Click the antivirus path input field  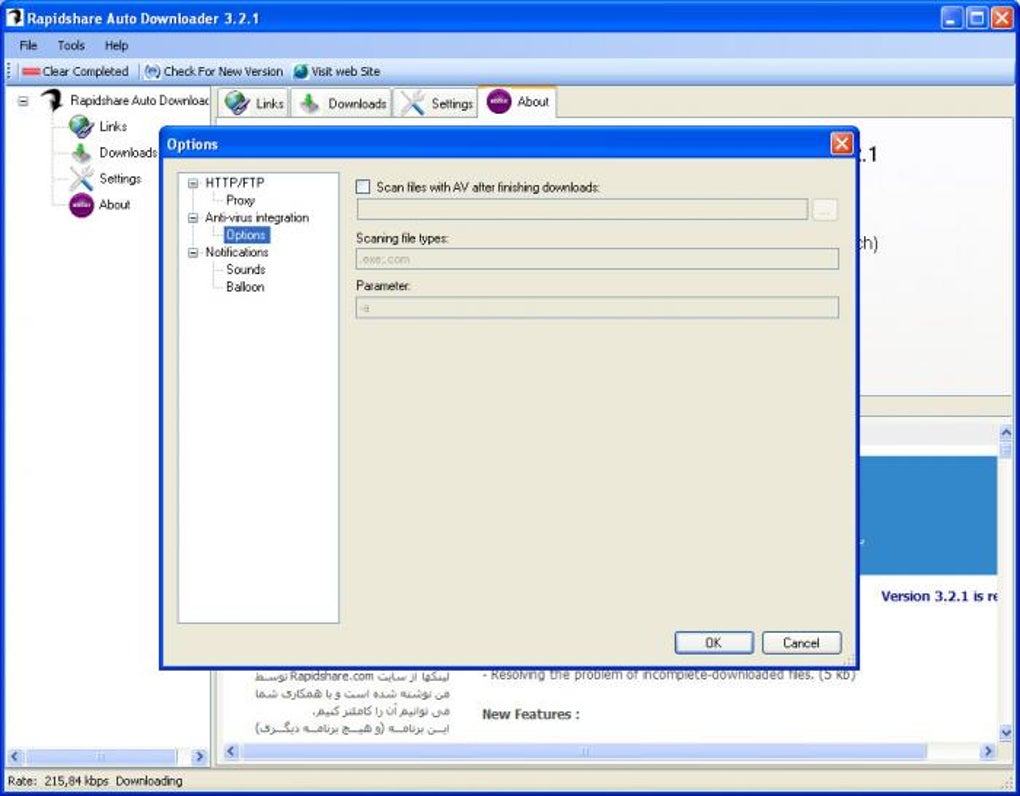pos(582,209)
